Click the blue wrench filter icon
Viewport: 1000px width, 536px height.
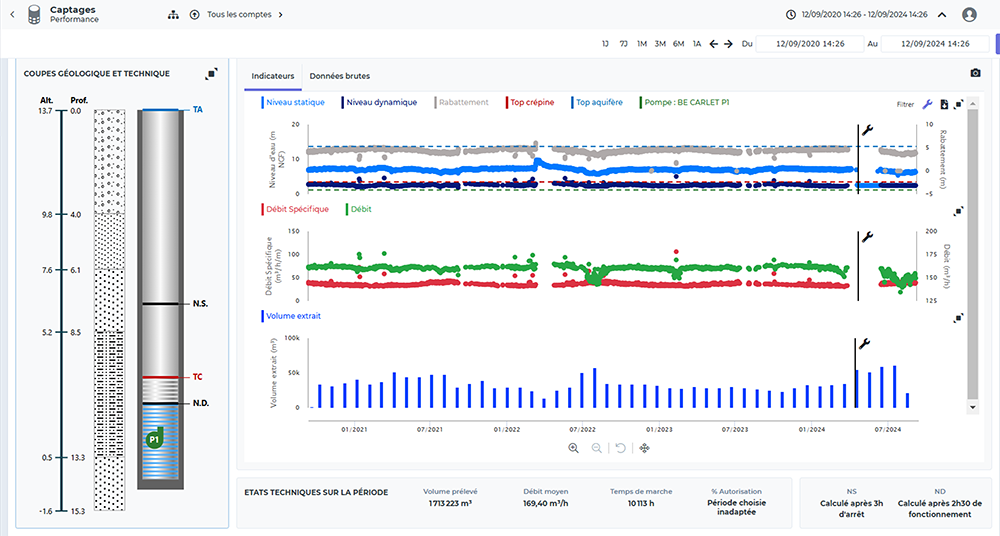(x=927, y=104)
